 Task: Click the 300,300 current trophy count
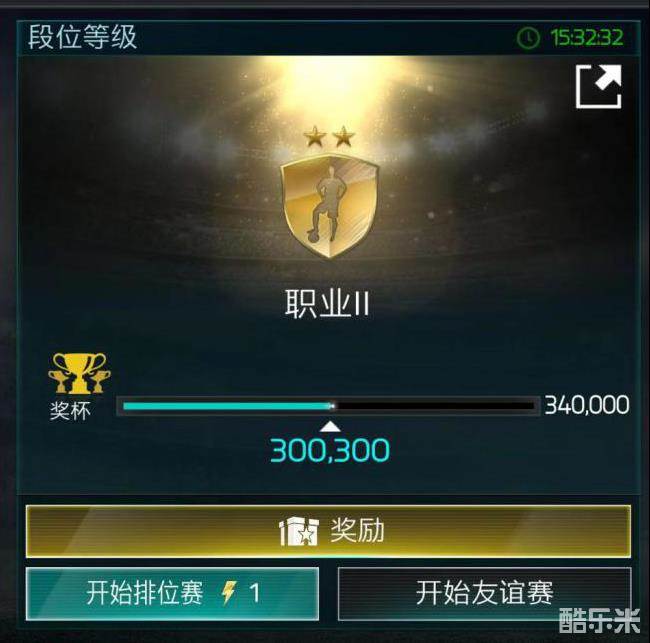330,450
